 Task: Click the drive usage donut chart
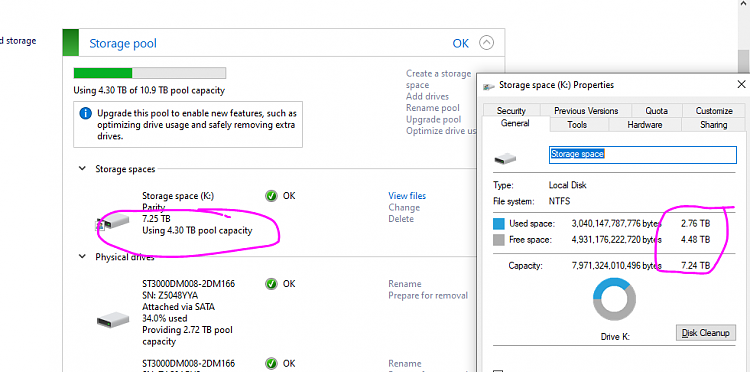pyautogui.click(x=614, y=299)
